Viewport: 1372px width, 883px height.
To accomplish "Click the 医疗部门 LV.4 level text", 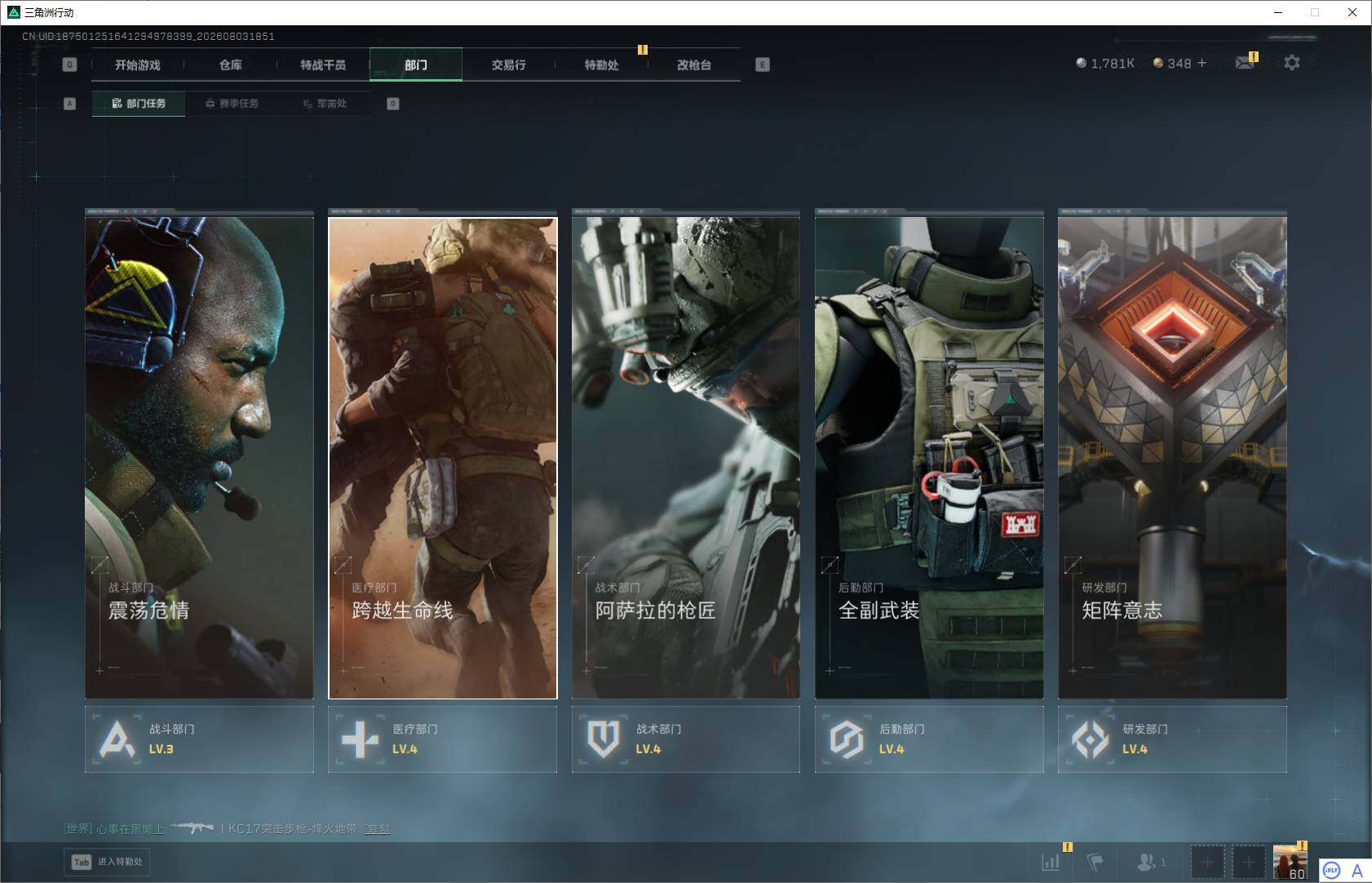I will pyautogui.click(x=405, y=749).
